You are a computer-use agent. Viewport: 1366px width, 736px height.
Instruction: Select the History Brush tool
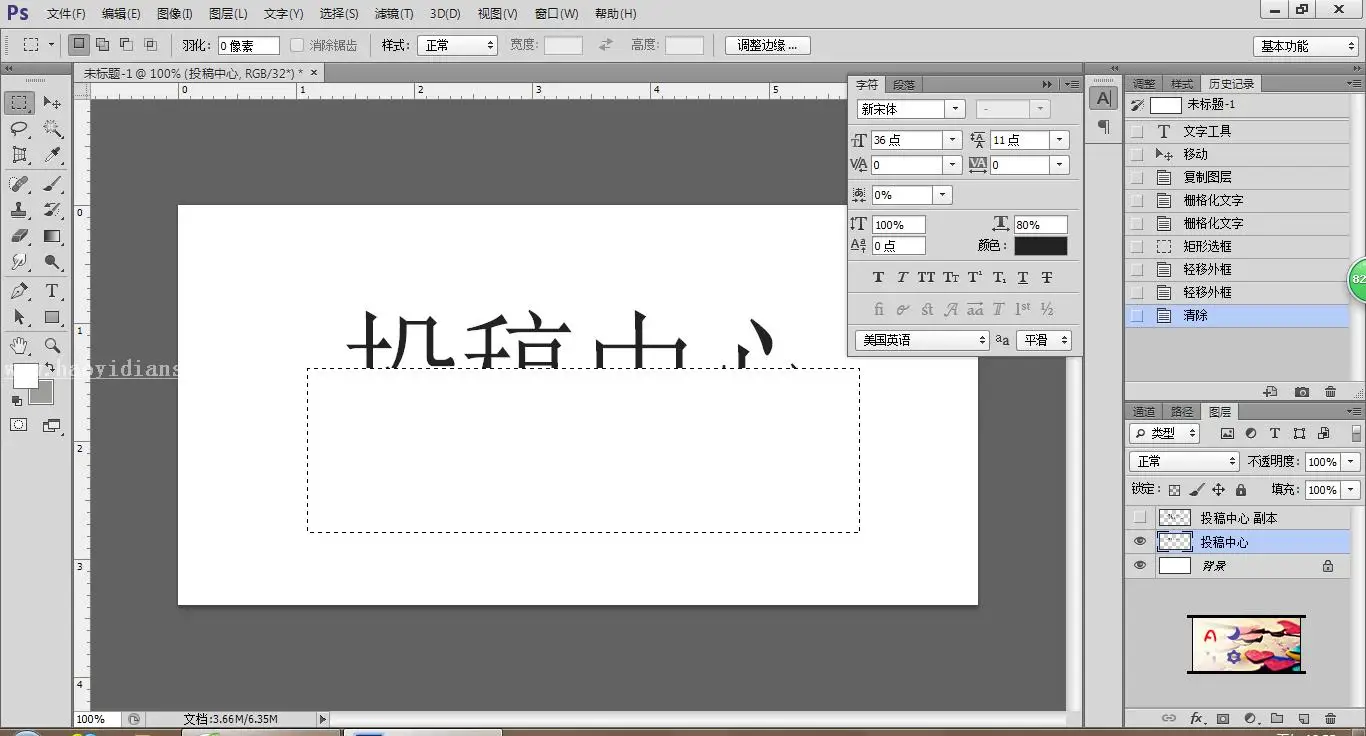click(52, 210)
